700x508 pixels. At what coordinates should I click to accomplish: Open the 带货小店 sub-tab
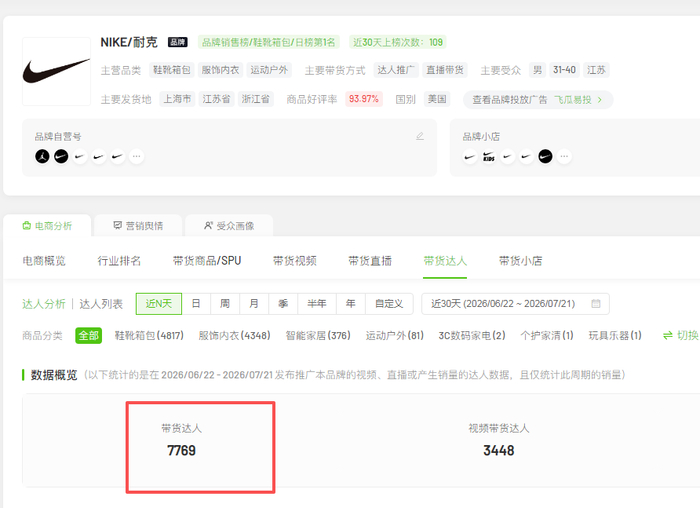521,261
